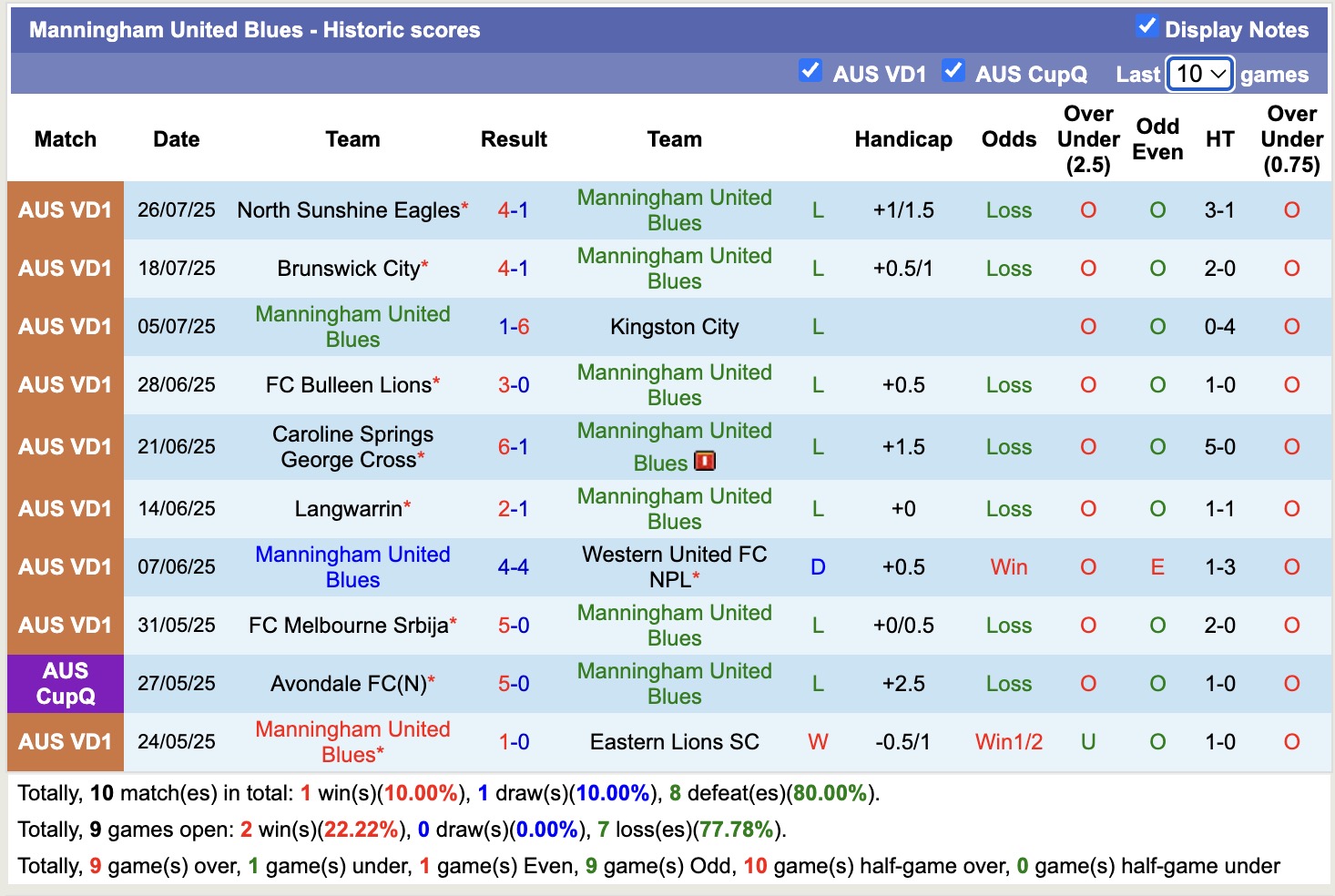1335x896 pixels.
Task: Open Kingston City team details
Action: click(x=674, y=326)
